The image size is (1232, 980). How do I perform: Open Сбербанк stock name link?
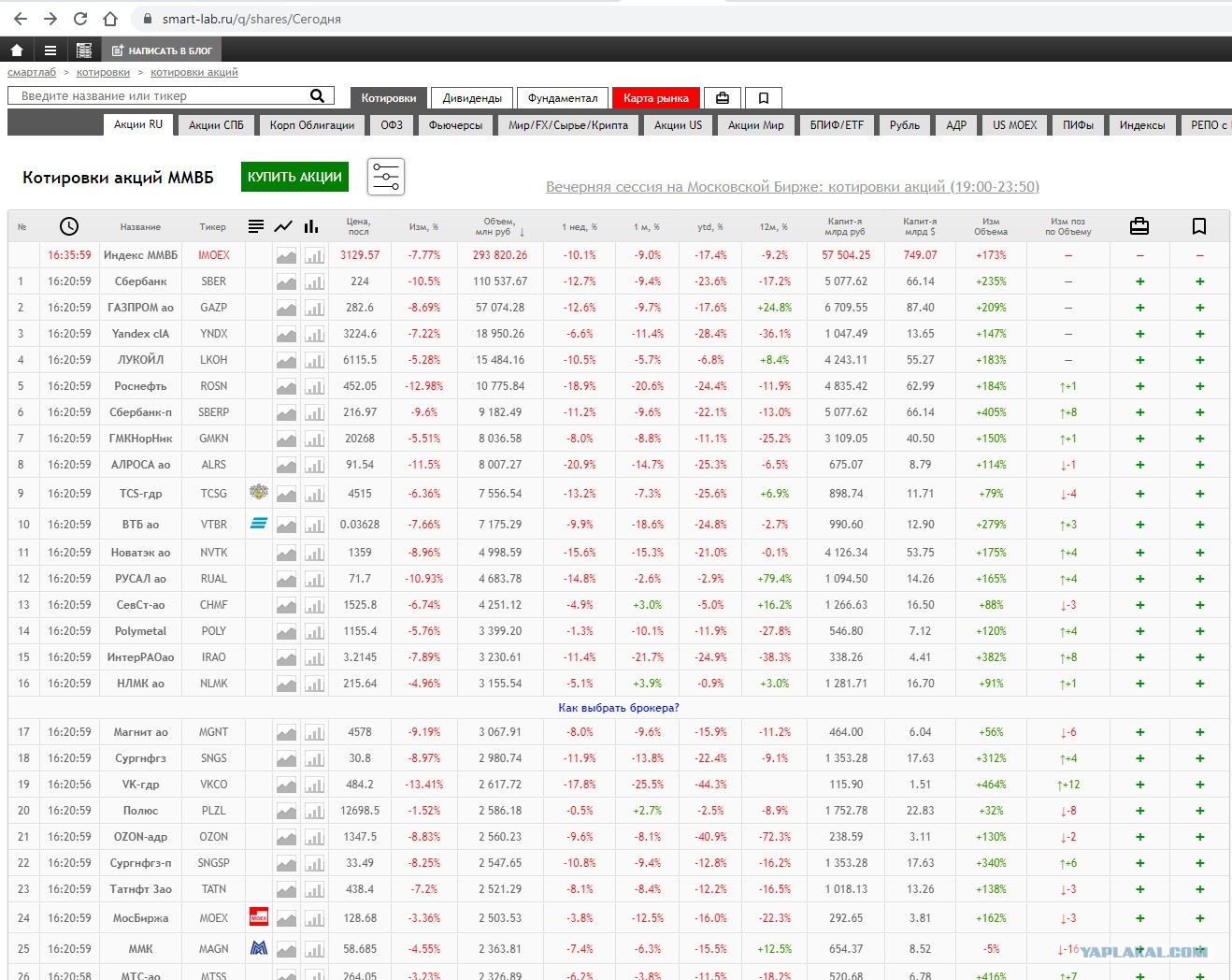click(141, 281)
